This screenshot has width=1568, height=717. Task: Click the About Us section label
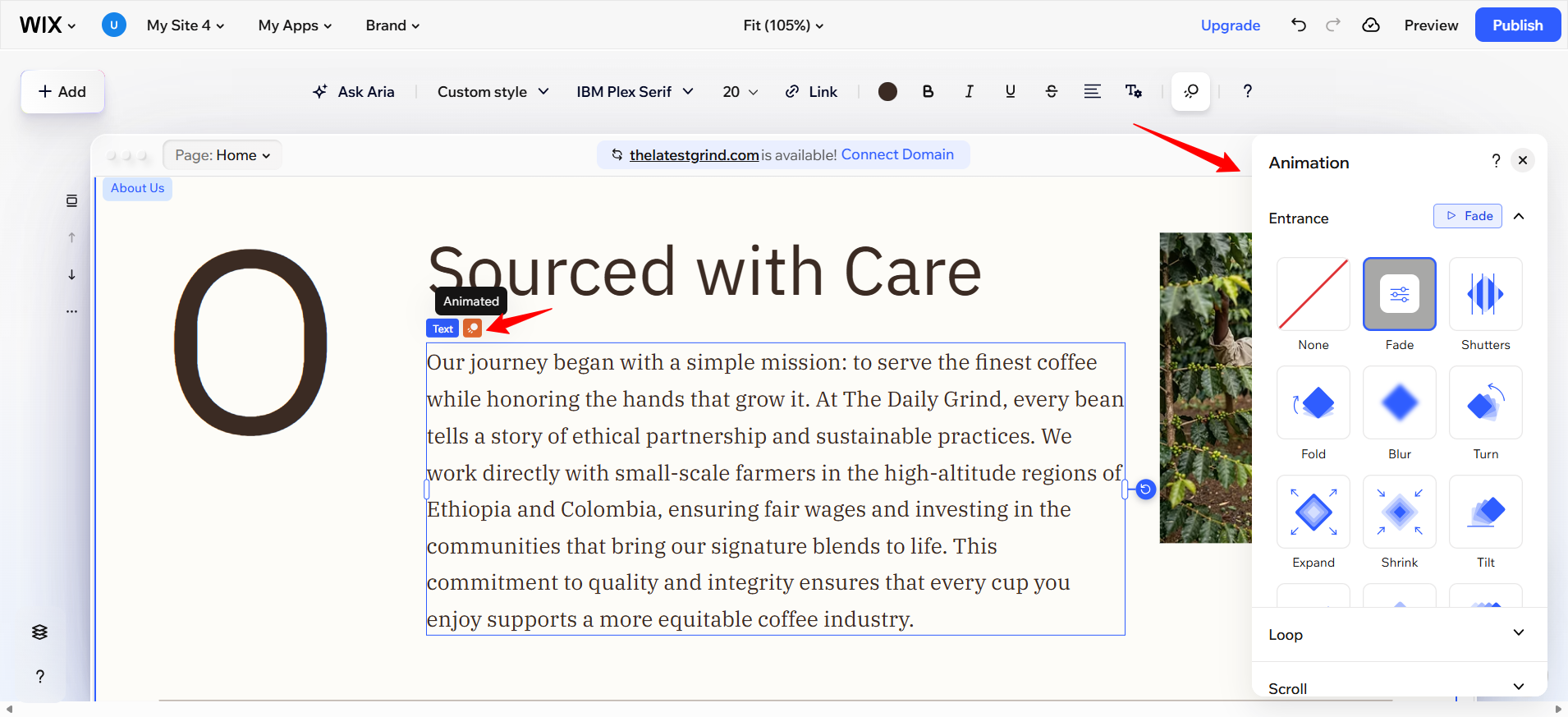coord(137,188)
